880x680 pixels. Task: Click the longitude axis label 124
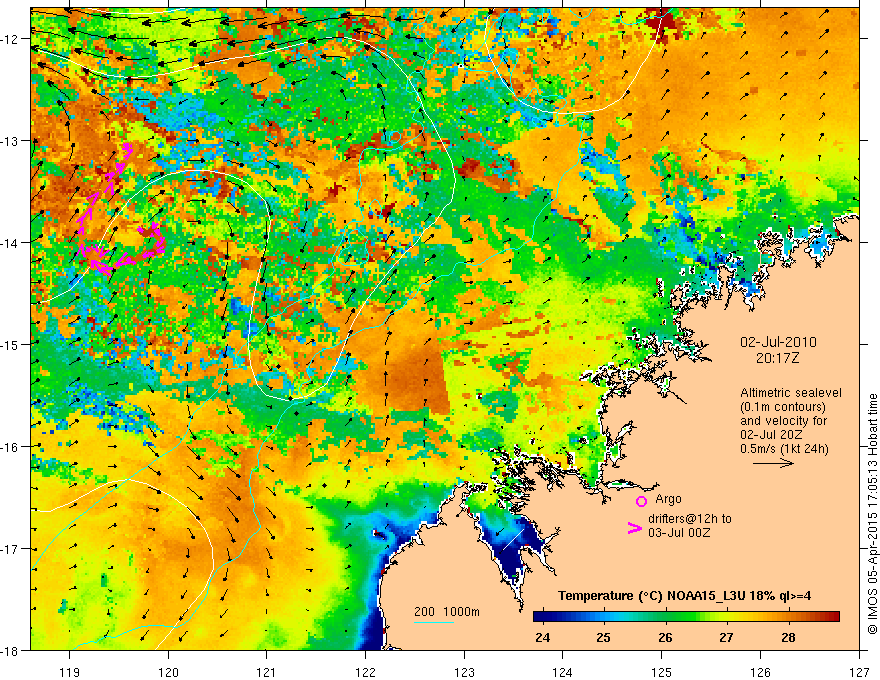click(563, 672)
